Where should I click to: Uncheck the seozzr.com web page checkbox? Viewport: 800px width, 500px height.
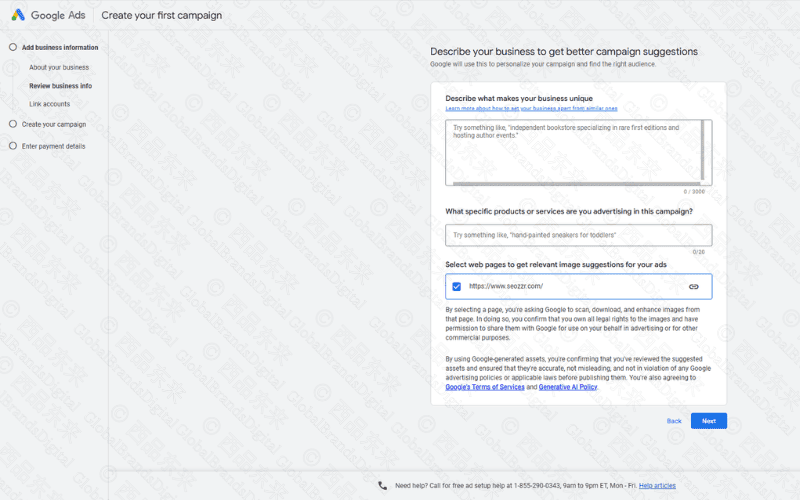click(x=457, y=287)
